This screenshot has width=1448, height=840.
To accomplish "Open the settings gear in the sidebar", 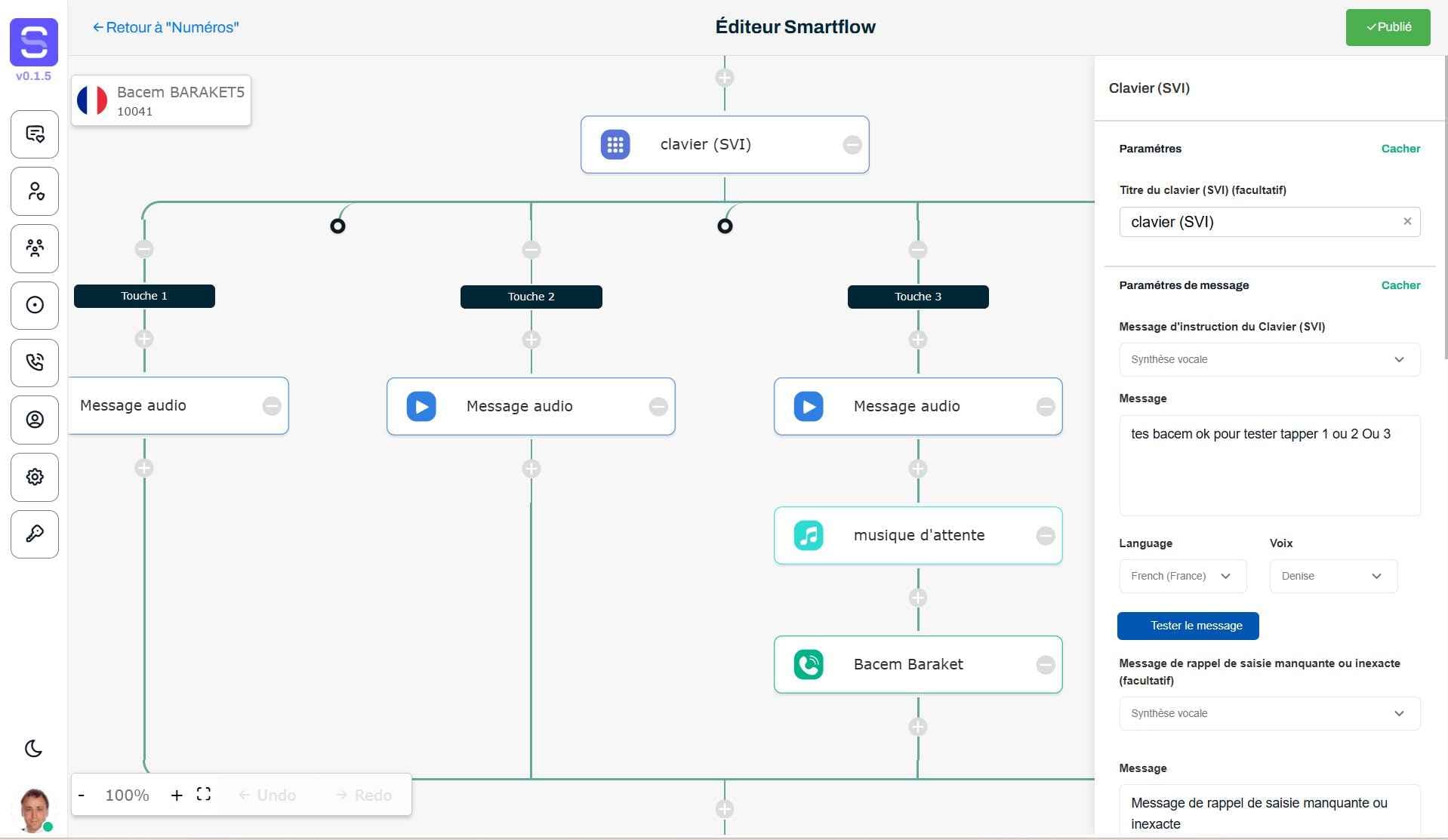I will pyautogui.click(x=34, y=477).
